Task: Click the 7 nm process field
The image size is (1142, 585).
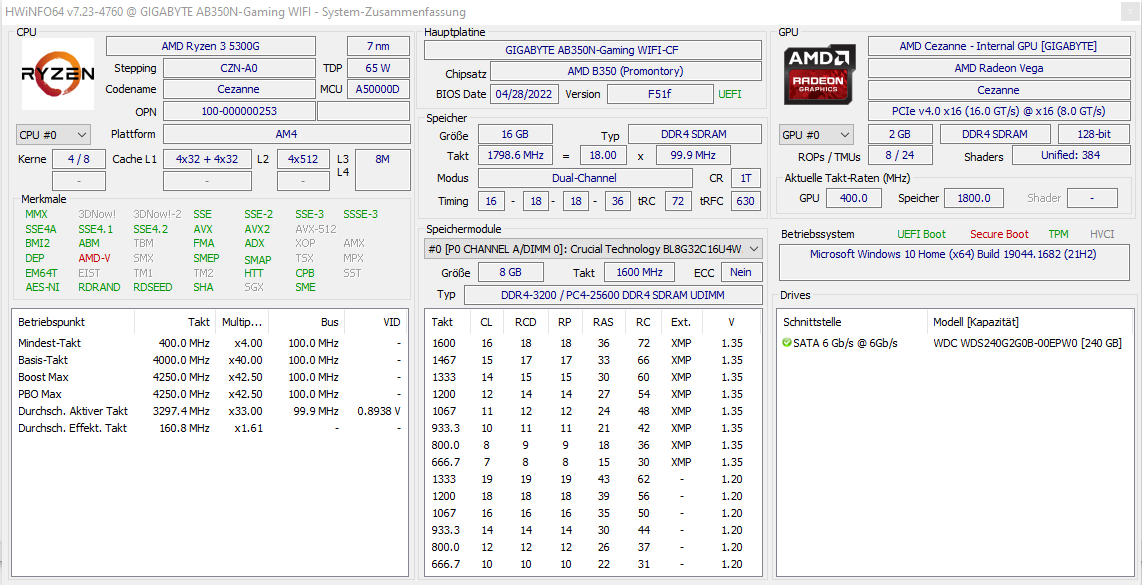Action: (x=378, y=46)
